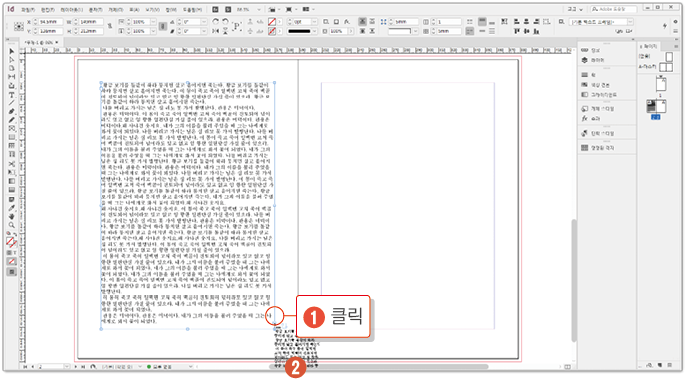
Task: Go to next page in status bar
Action: click(x=76, y=367)
